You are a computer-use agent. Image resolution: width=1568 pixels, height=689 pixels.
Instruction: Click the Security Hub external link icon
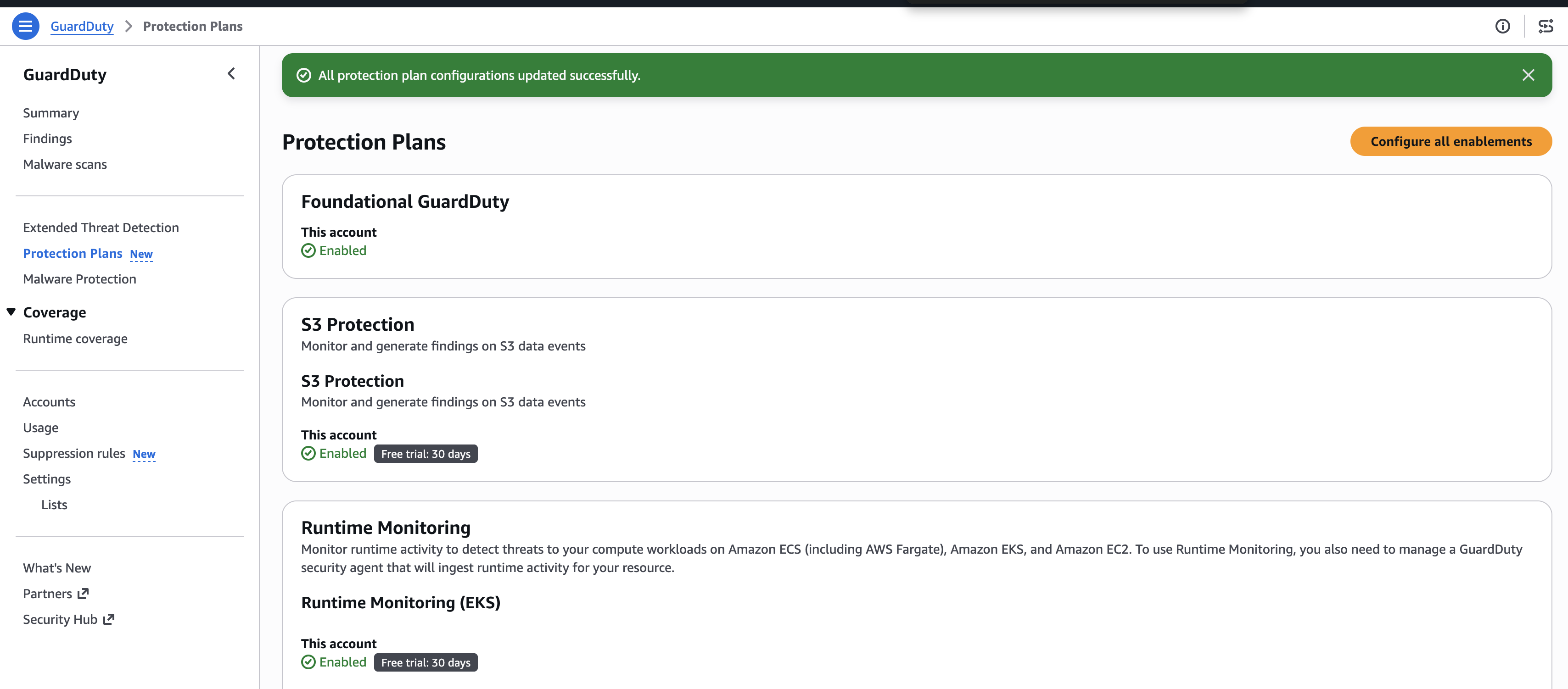coord(109,619)
